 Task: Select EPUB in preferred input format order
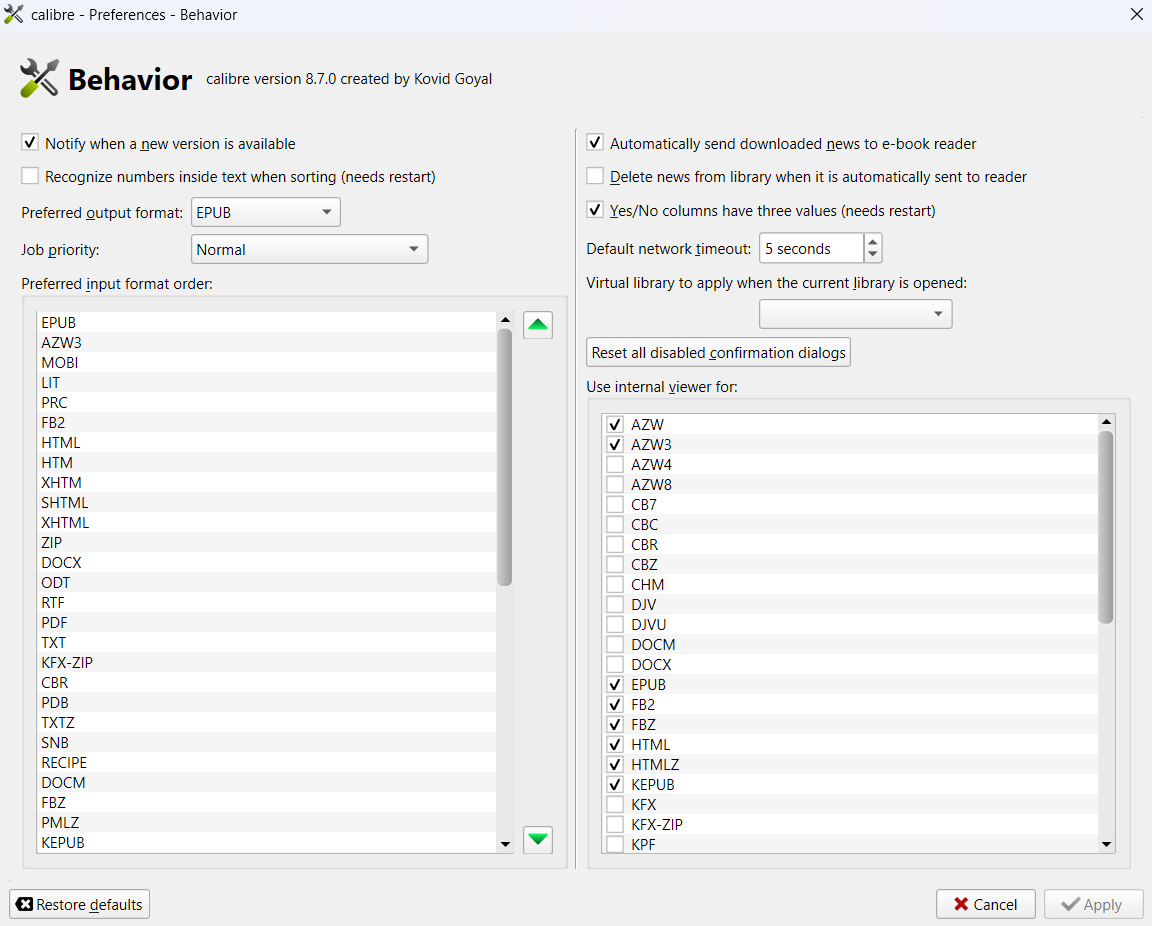(x=267, y=323)
